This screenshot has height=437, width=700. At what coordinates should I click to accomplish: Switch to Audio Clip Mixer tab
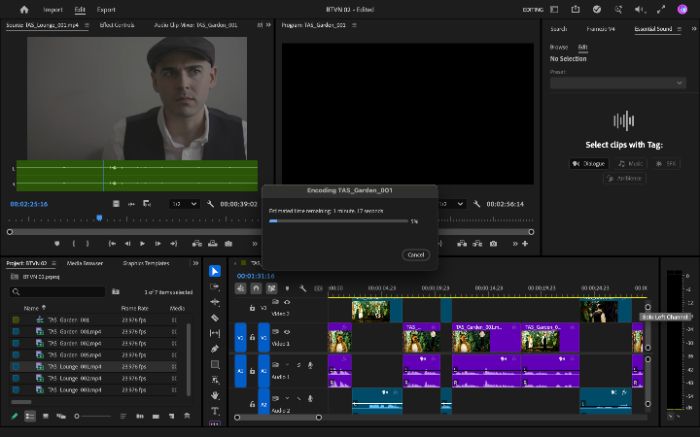[x=196, y=25]
